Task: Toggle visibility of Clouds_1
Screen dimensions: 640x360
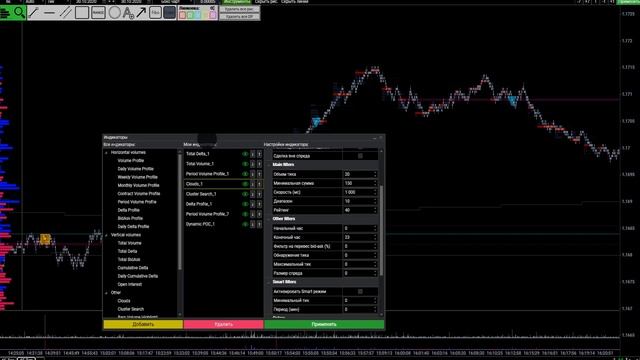Action: pos(245,184)
